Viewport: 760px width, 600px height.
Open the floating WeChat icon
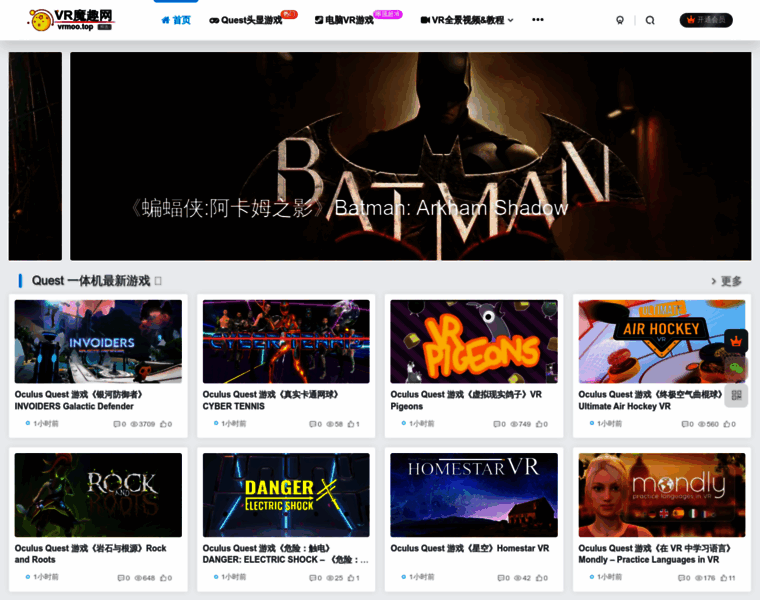point(736,368)
